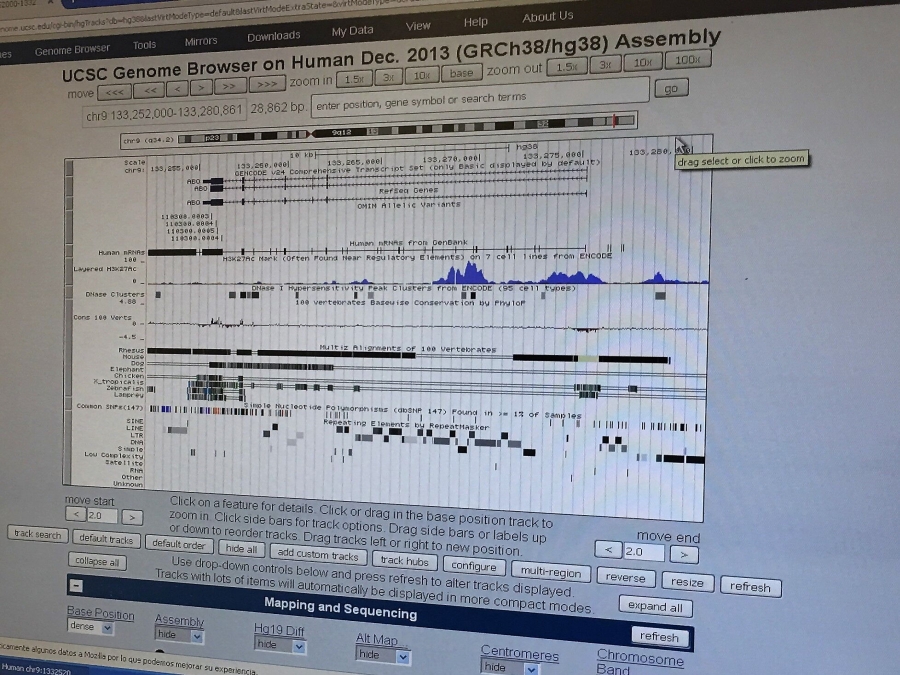Screen dimensions: 900x675
Task: Open the Hg19 Diff visibility dropdown
Action: pos(279,645)
